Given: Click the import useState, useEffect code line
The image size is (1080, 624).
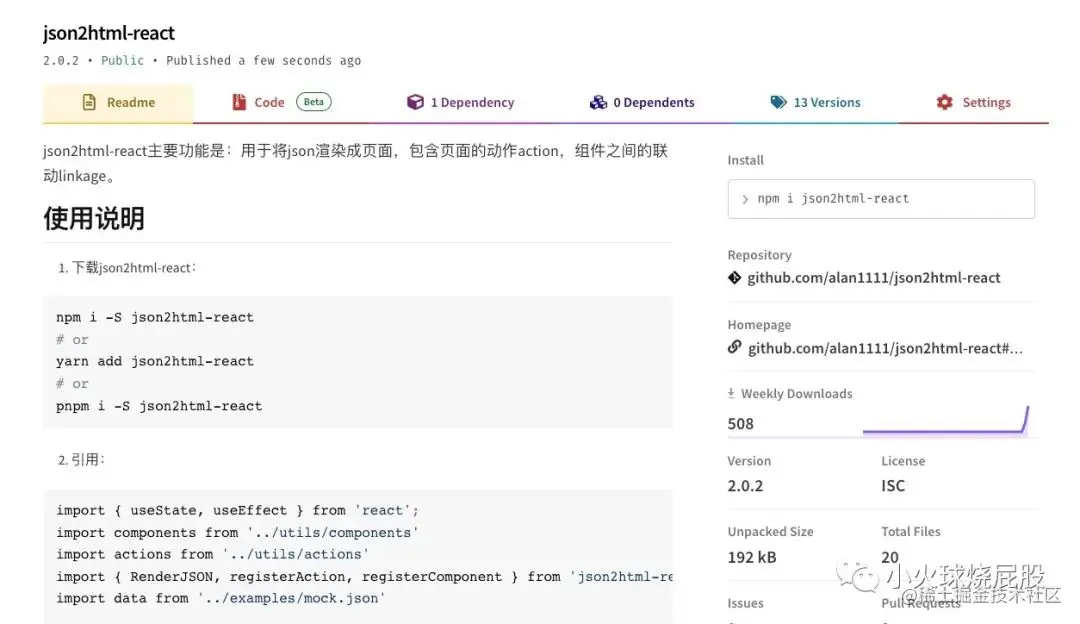Looking at the screenshot, I should point(238,510).
